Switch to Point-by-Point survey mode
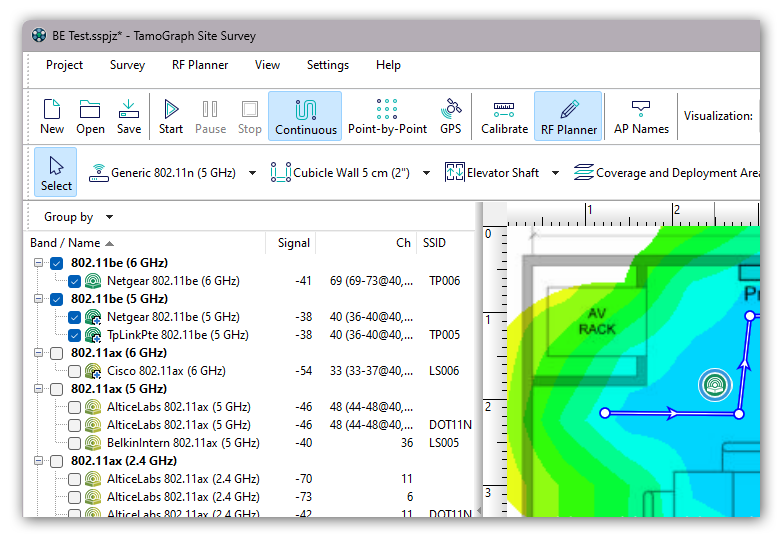 point(387,117)
